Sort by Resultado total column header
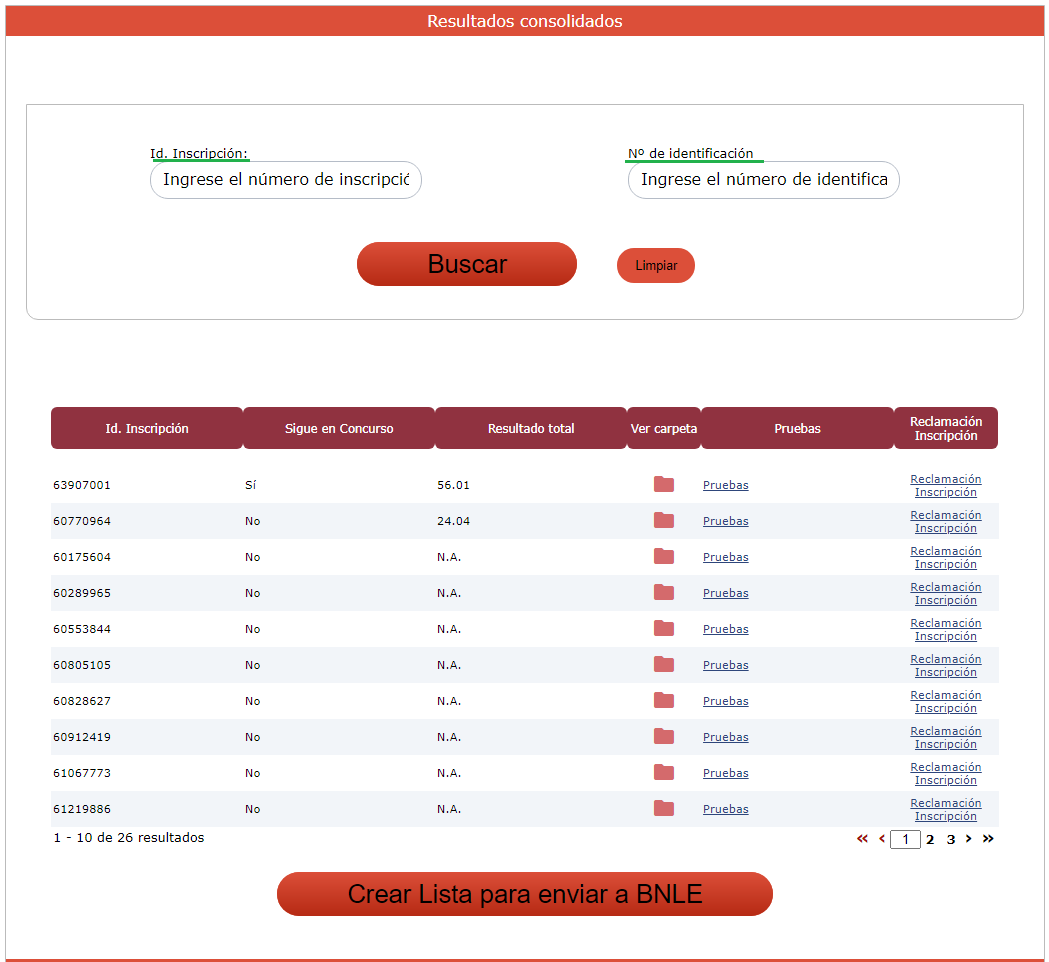This screenshot has width=1049, height=962. pos(531,428)
